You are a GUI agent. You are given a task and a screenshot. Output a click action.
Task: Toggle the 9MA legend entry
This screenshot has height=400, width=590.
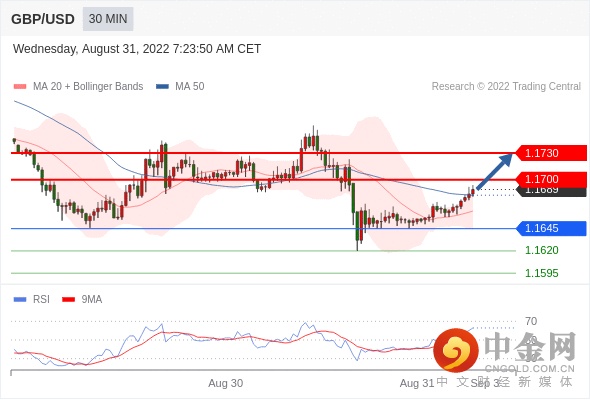coord(82,300)
